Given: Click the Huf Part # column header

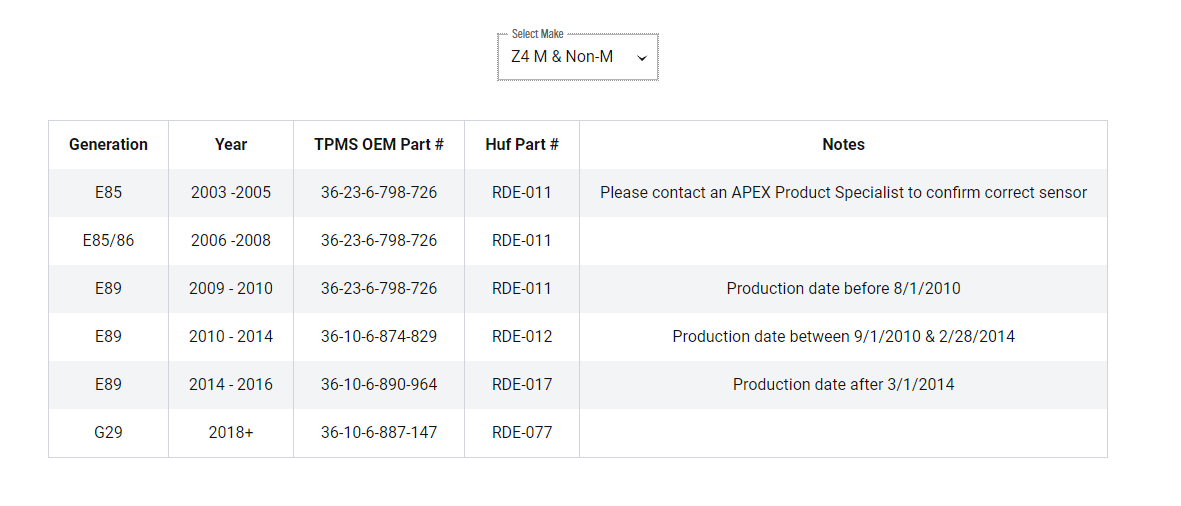Looking at the screenshot, I should click(522, 145).
